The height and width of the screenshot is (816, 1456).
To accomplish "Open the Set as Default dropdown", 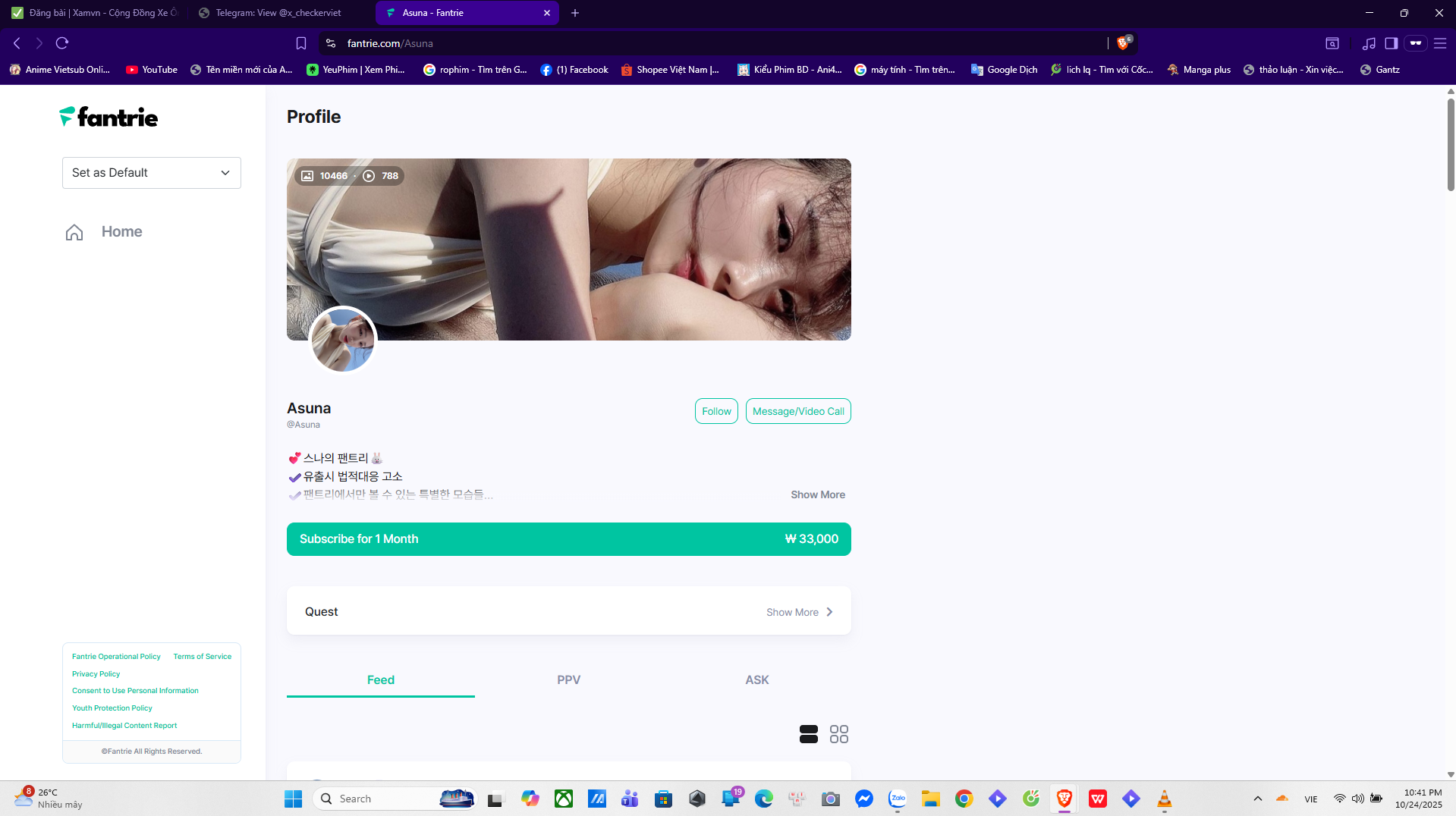I will click(x=151, y=173).
